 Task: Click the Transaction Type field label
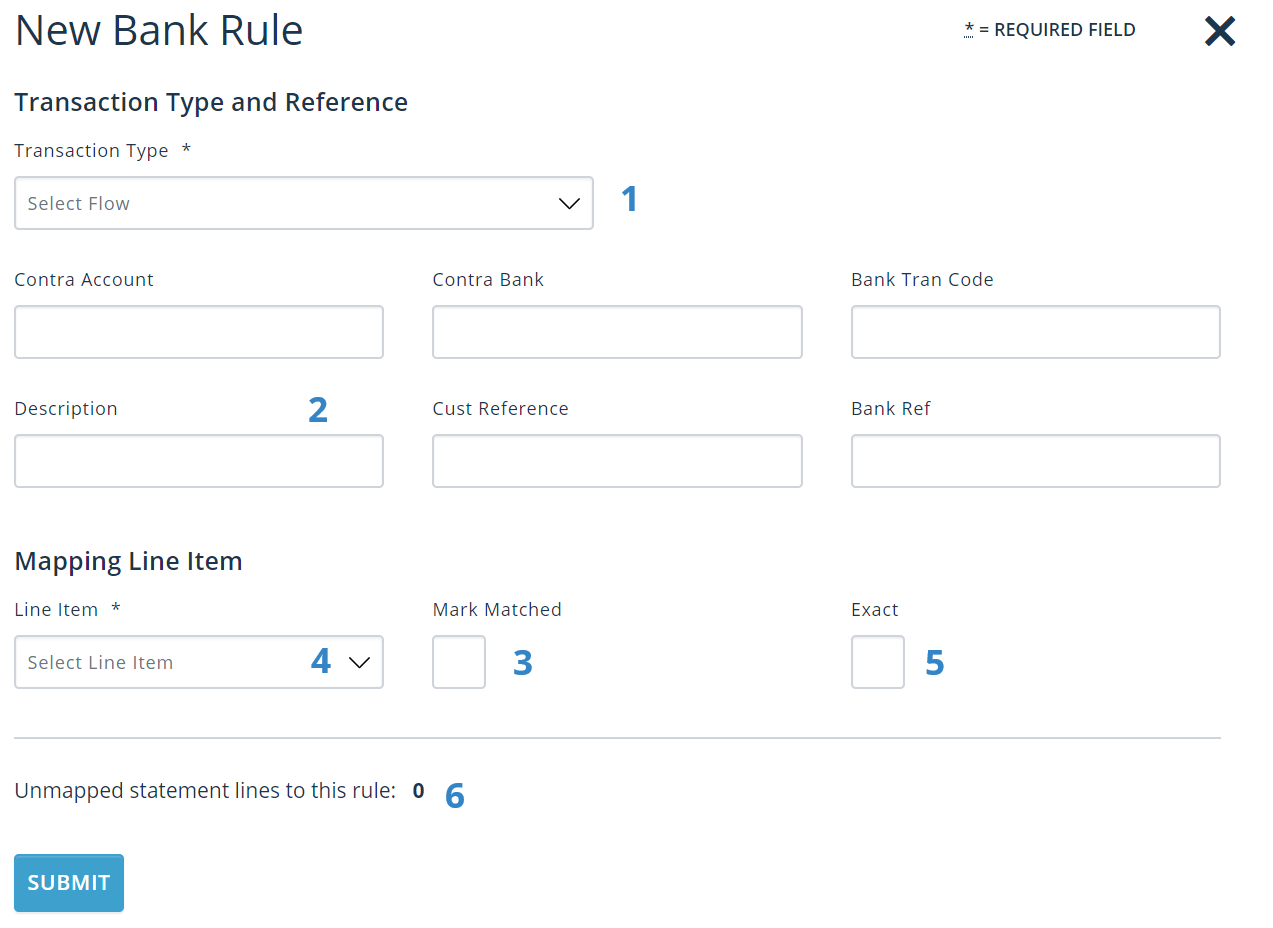point(91,150)
